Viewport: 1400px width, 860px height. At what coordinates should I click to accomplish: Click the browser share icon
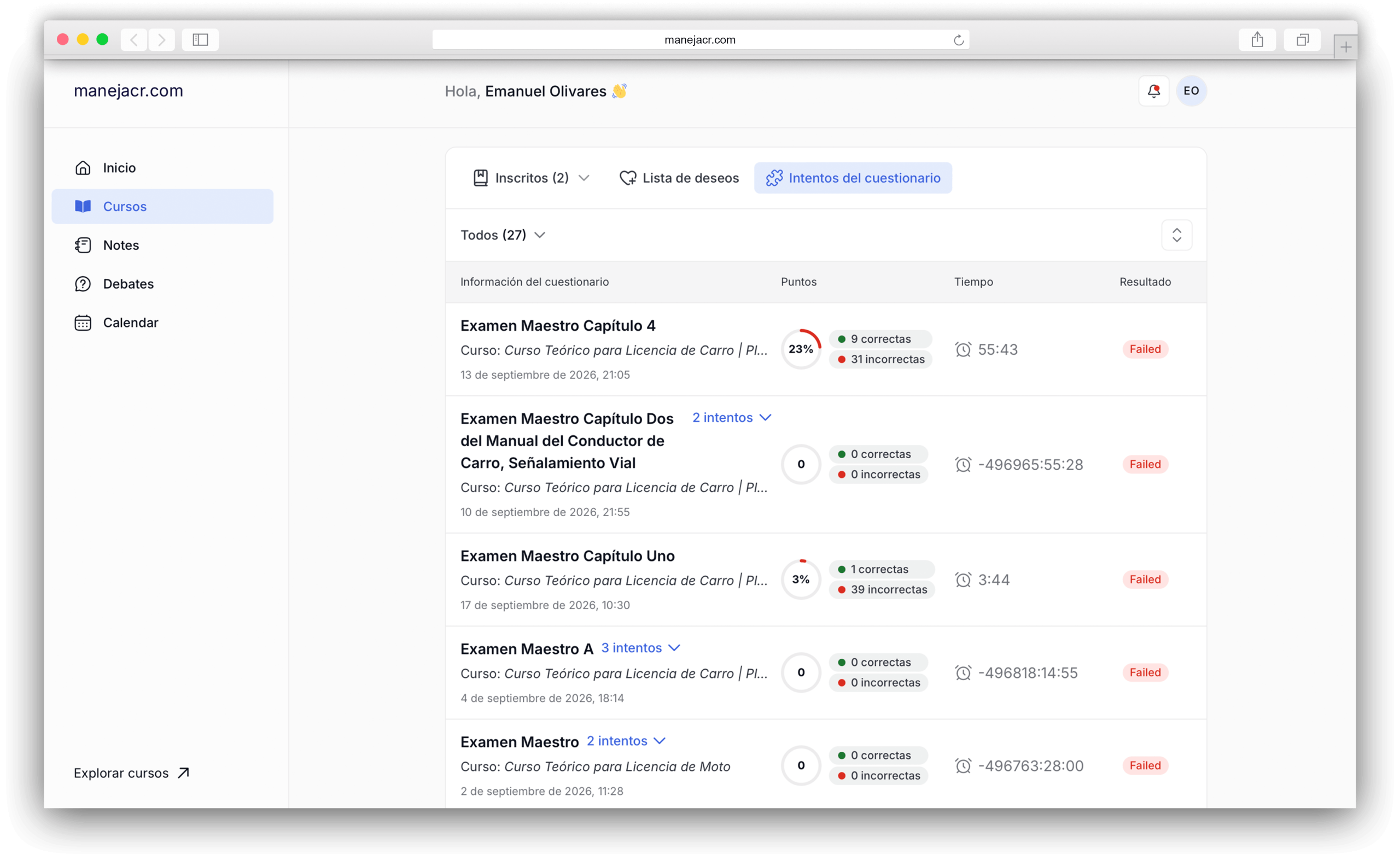click(x=1257, y=40)
